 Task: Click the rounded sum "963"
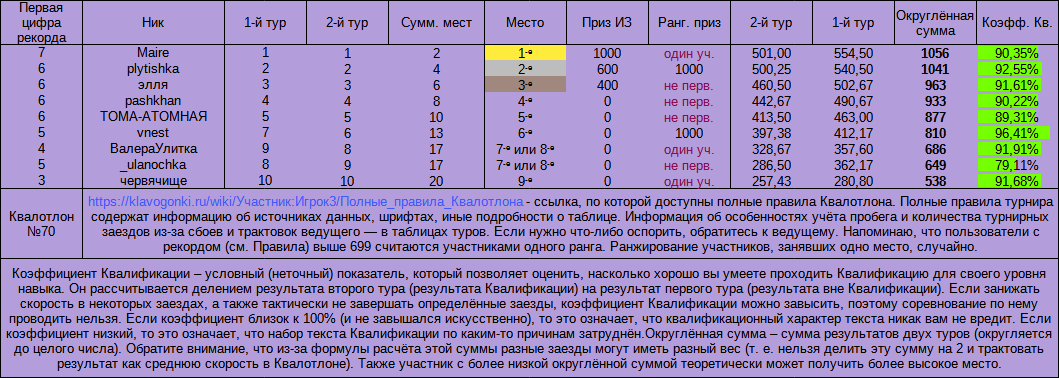pyautogui.click(x=935, y=85)
